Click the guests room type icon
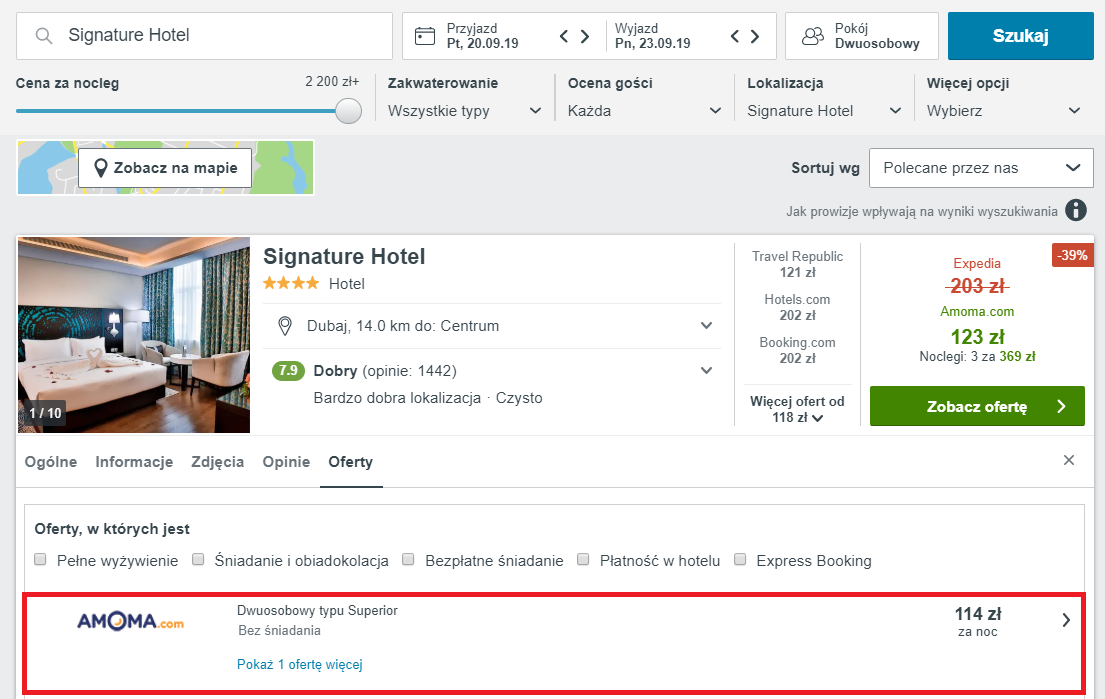The width and height of the screenshot is (1105, 699). (x=813, y=36)
